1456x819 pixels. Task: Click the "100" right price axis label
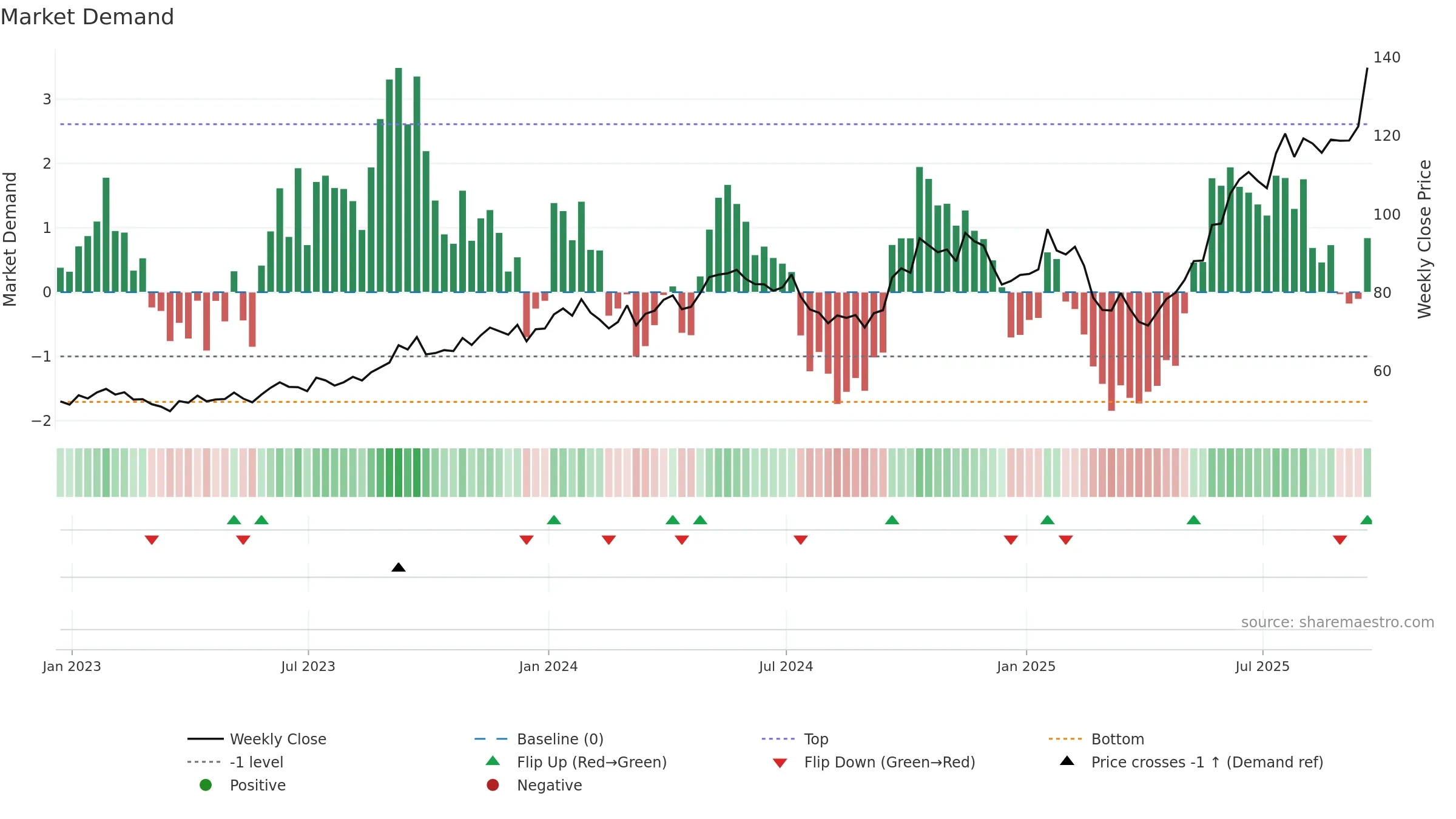(x=1387, y=215)
